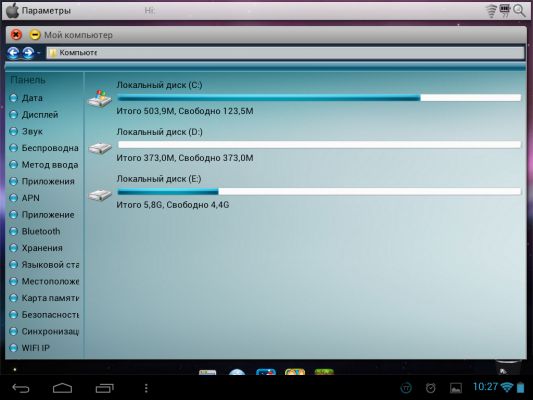Go back with the left arrow button
Screen dimensions: 533x400
click(14, 53)
